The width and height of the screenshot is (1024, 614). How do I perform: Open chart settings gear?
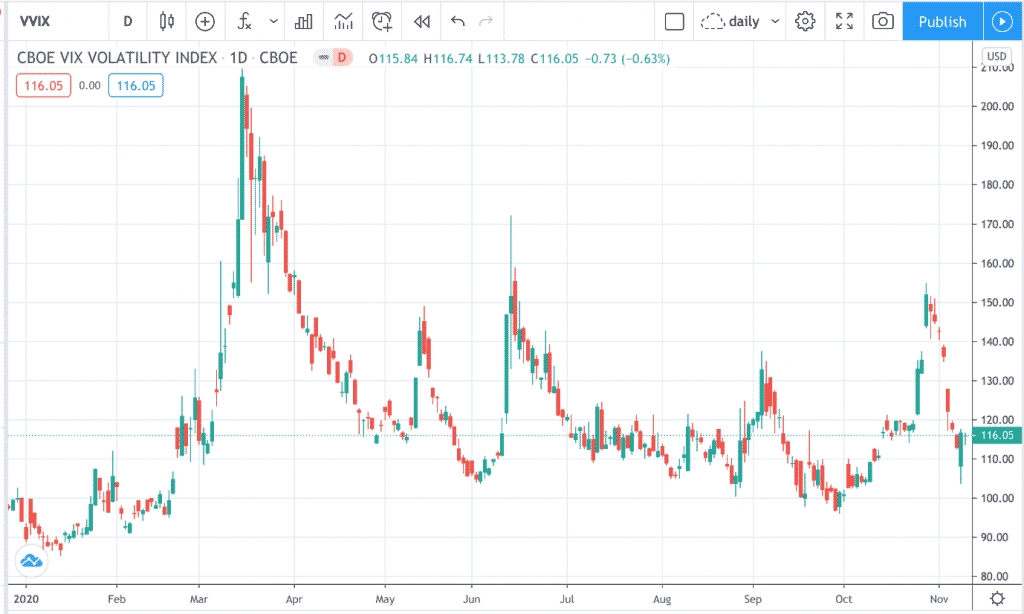[805, 21]
